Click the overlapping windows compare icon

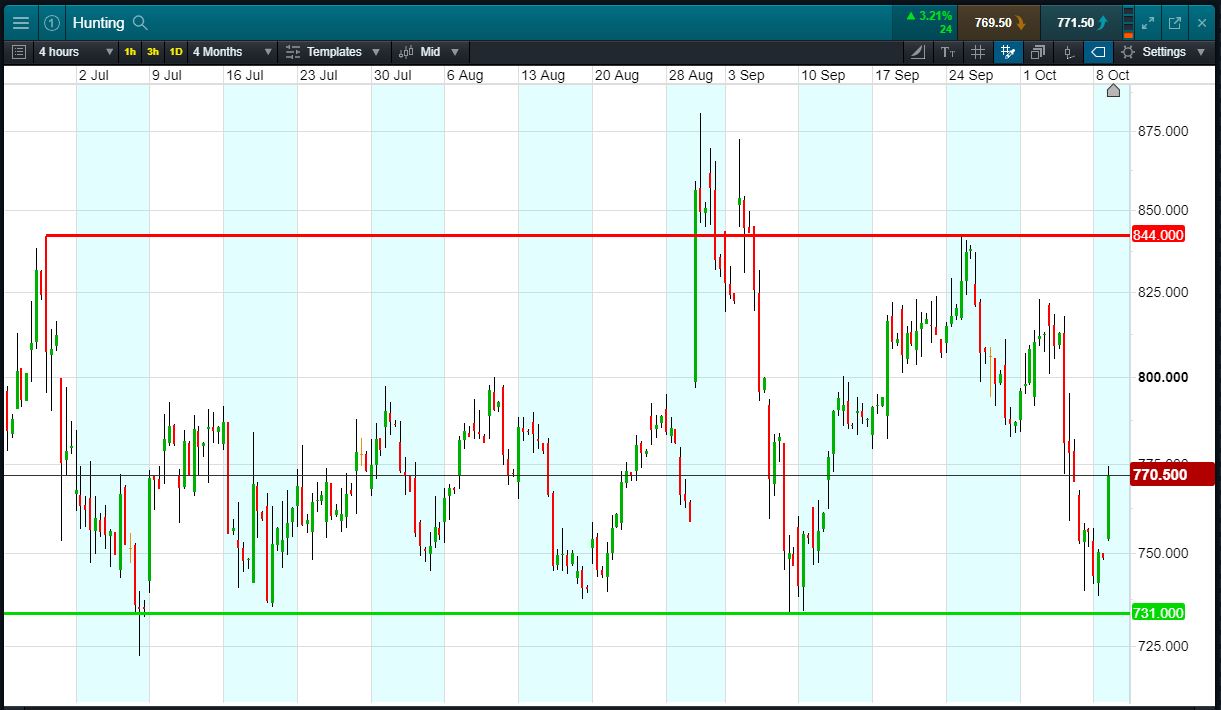tap(1038, 52)
